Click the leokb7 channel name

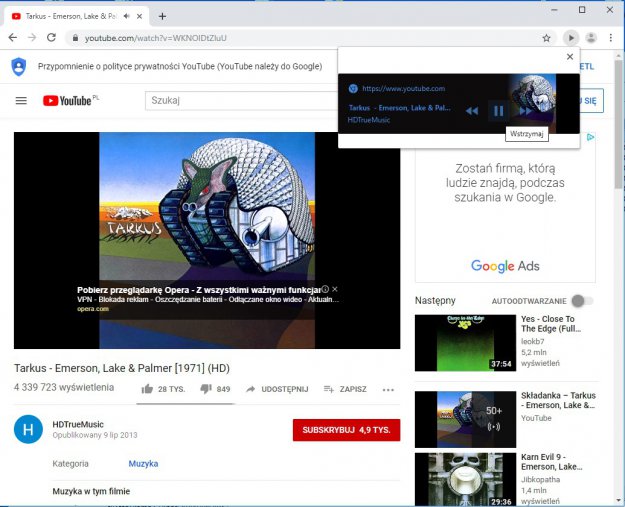[533, 341]
